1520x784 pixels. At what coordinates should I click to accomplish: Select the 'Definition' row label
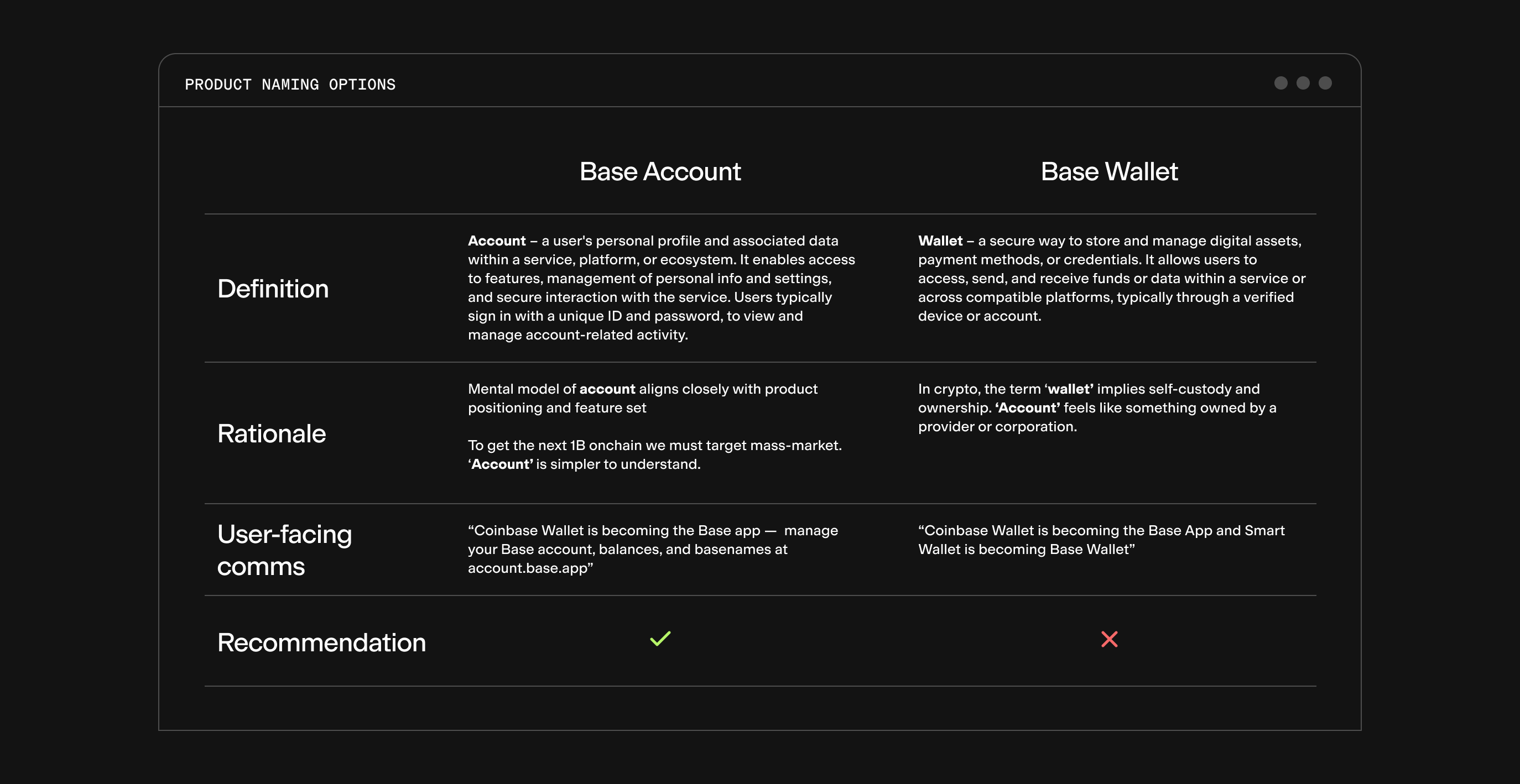pos(273,289)
